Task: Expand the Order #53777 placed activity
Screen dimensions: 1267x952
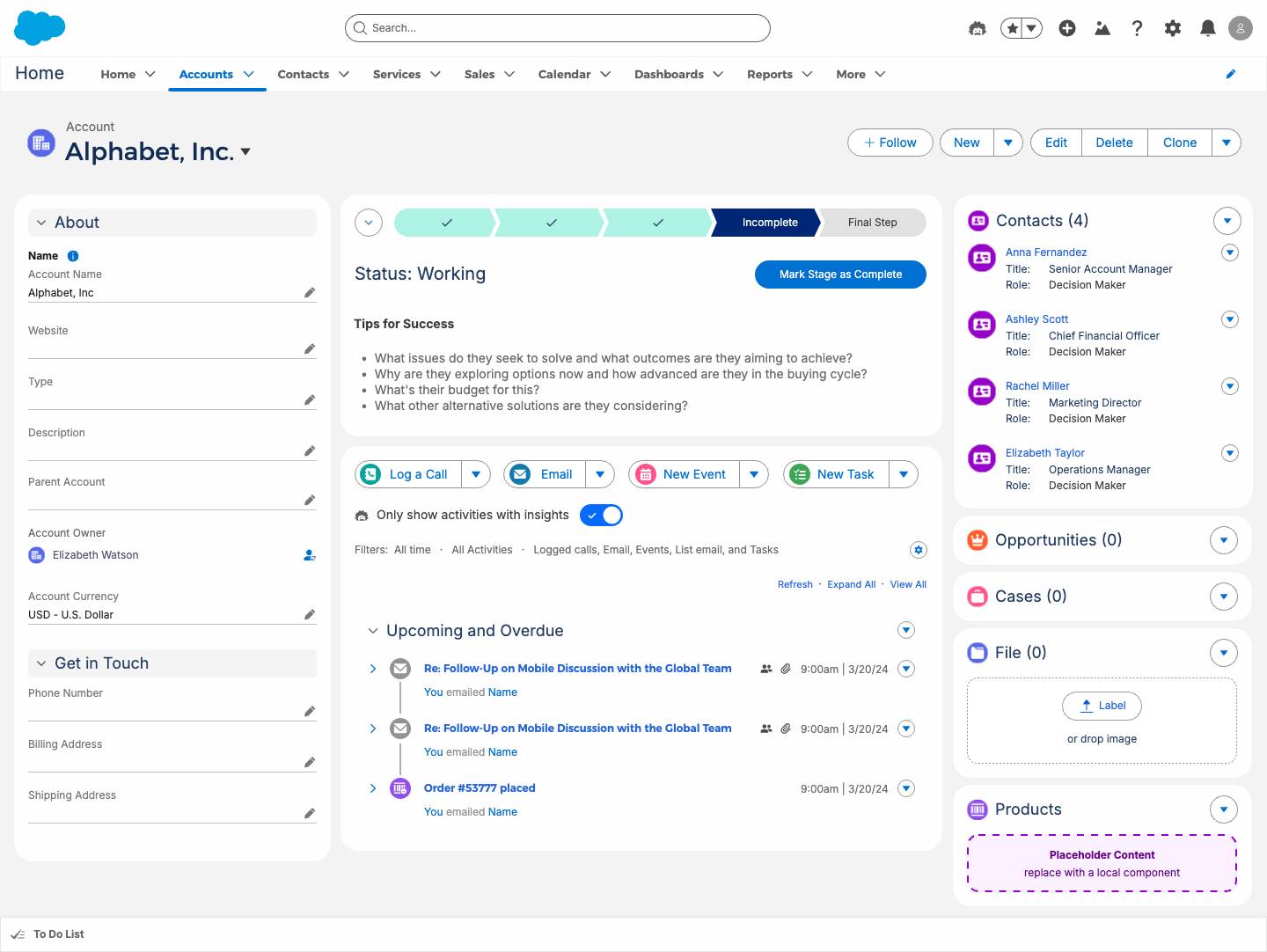Action: pyautogui.click(x=373, y=788)
